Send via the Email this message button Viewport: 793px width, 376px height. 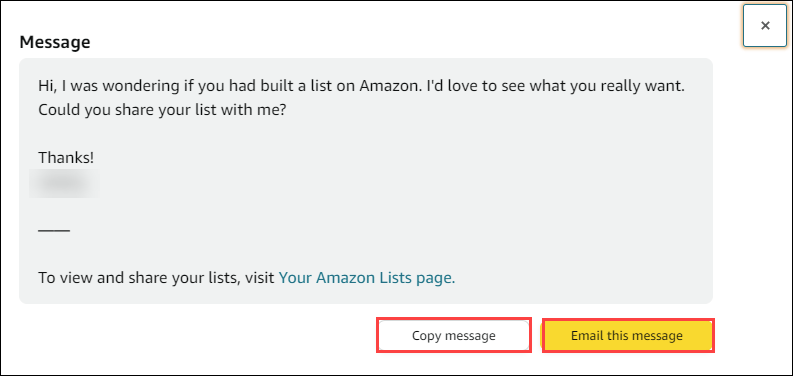pyautogui.click(x=627, y=336)
